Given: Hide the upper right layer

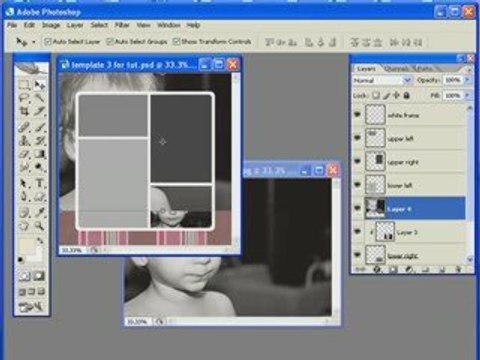Looking at the screenshot, I should pyautogui.click(x=358, y=161).
